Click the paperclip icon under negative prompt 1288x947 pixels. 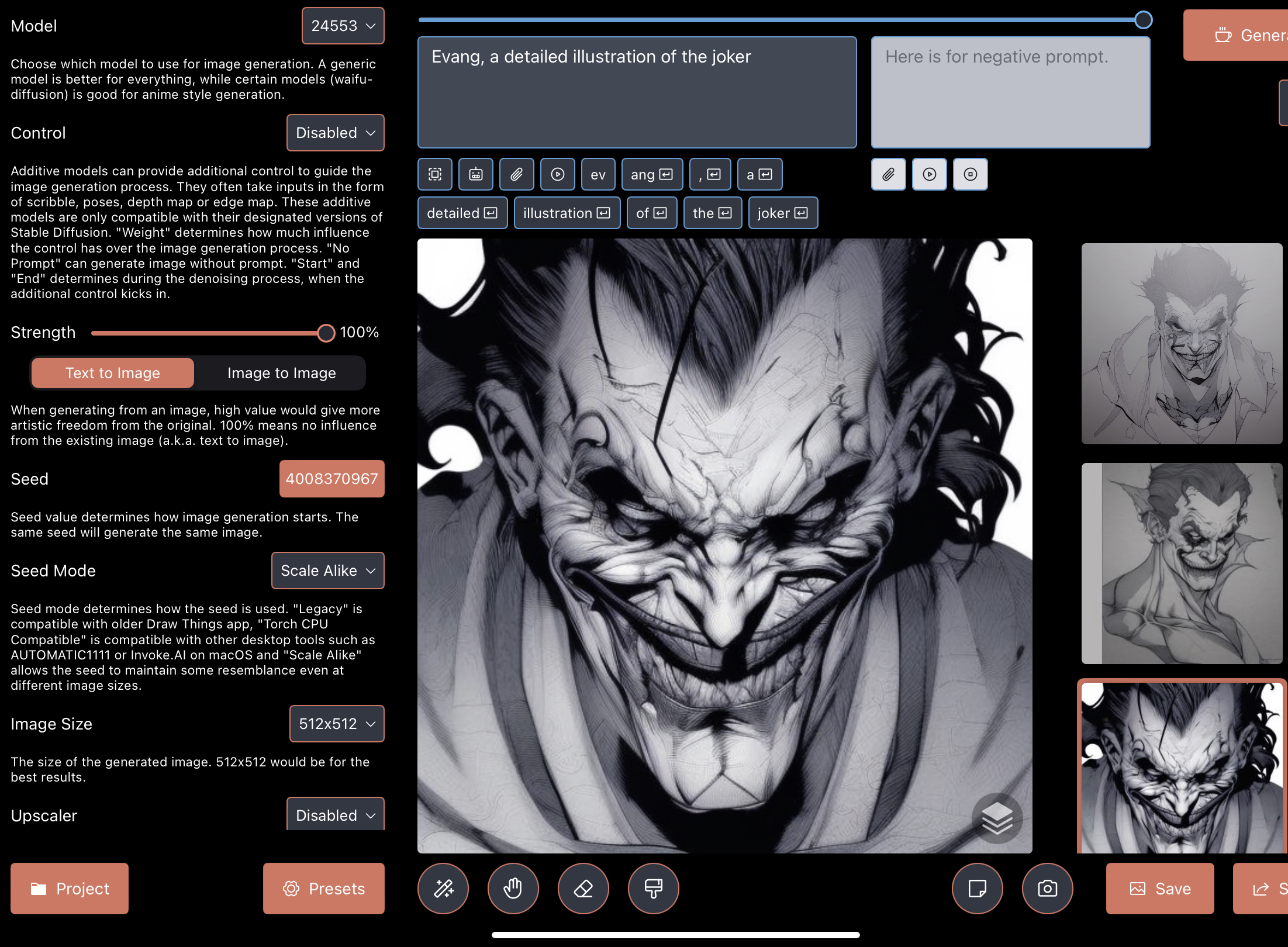pos(888,174)
